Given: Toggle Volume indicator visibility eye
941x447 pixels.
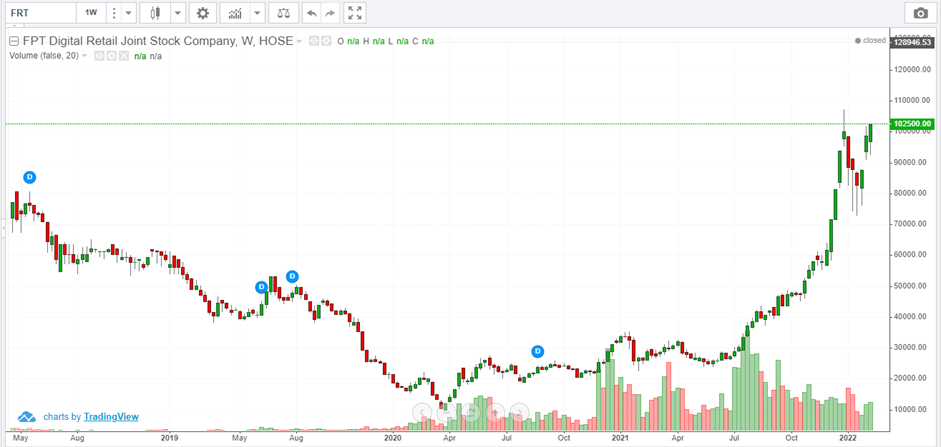Looking at the screenshot, I should (x=99, y=56).
